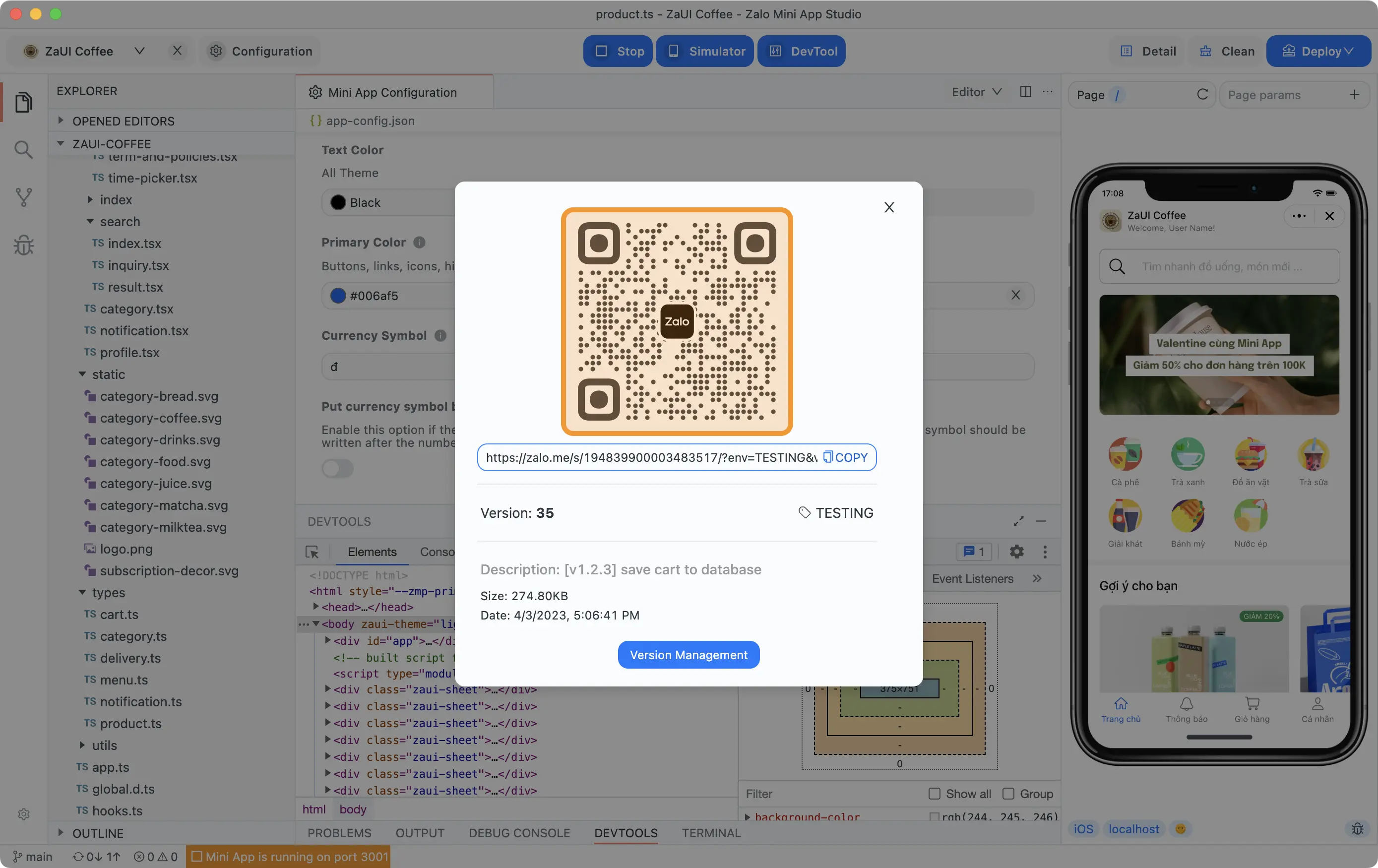Reload the simulator page

click(x=1202, y=94)
